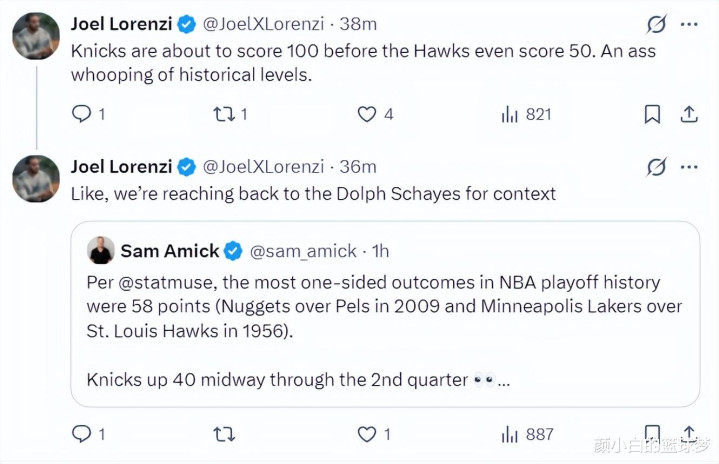Share the first Joel Lorenzi tweet
Screen dimensions: 719x464
tap(689, 114)
